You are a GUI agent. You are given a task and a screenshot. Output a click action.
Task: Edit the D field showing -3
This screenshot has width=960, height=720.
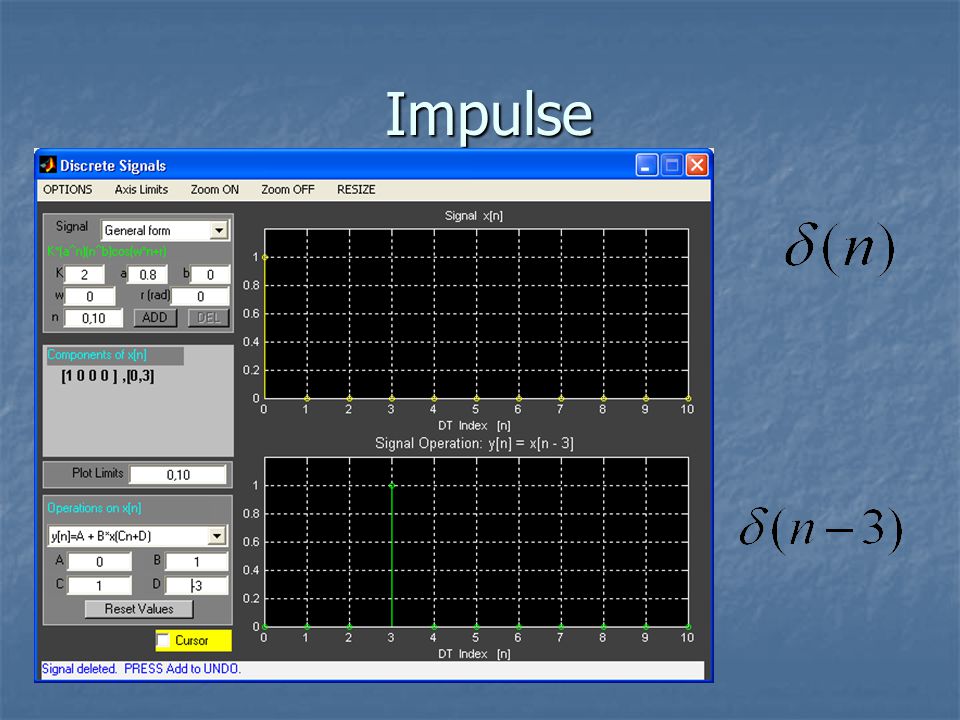click(x=197, y=585)
